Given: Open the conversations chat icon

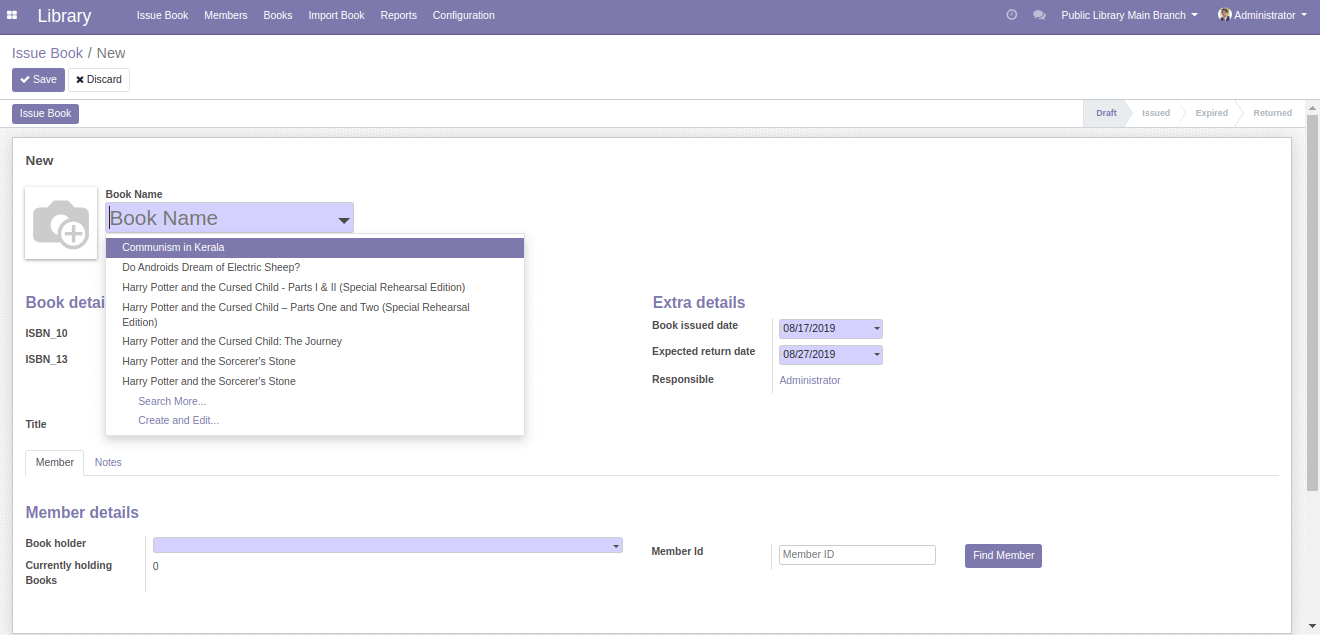Looking at the screenshot, I should pos(1039,15).
